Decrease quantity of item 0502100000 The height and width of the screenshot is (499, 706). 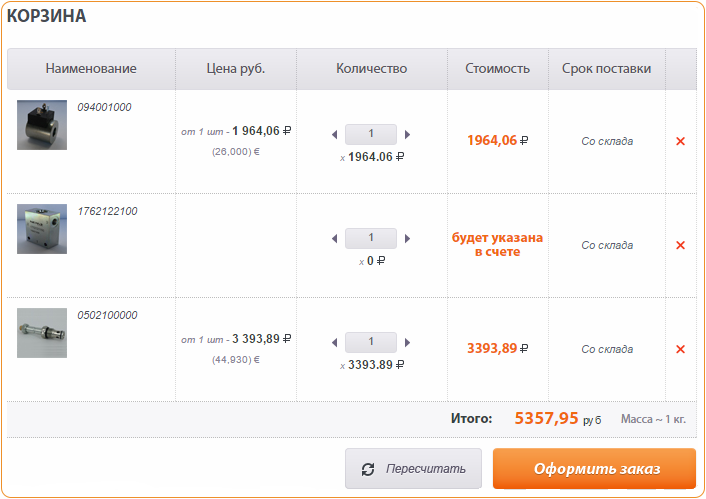point(334,342)
